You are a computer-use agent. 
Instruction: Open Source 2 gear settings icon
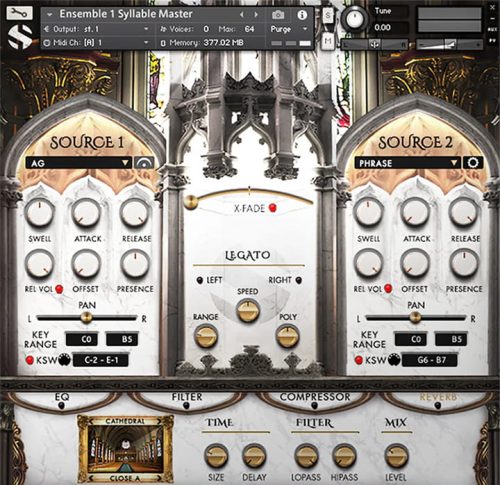click(x=473, y=163)
